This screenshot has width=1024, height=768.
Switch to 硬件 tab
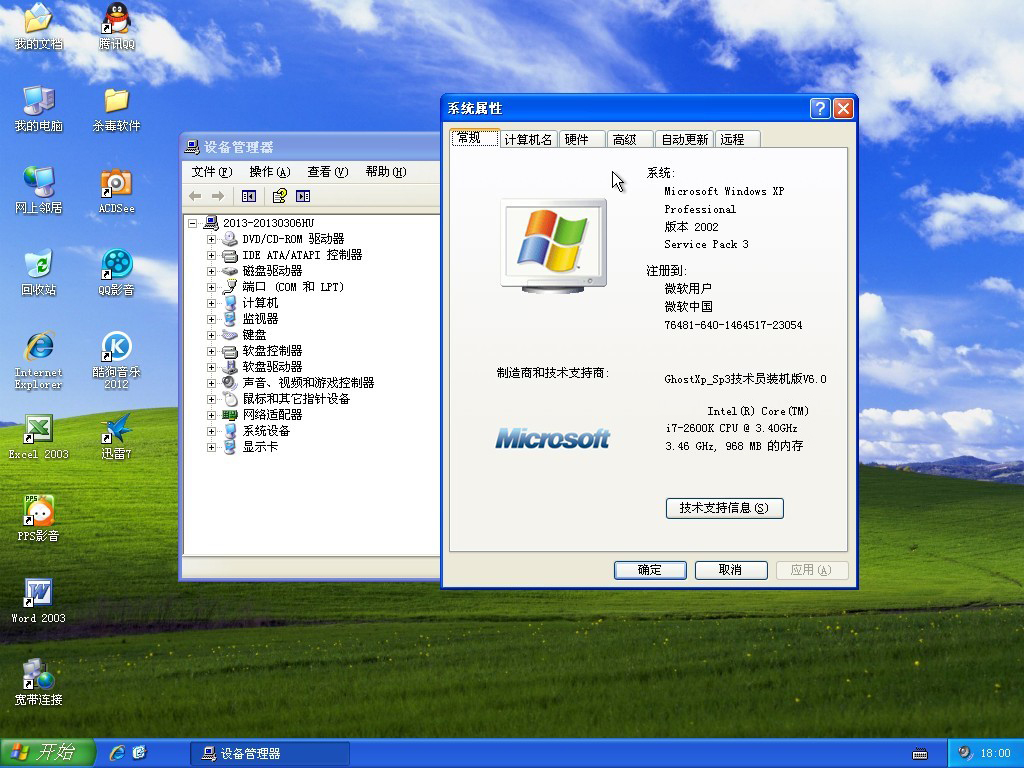click(x=581, y=139)
